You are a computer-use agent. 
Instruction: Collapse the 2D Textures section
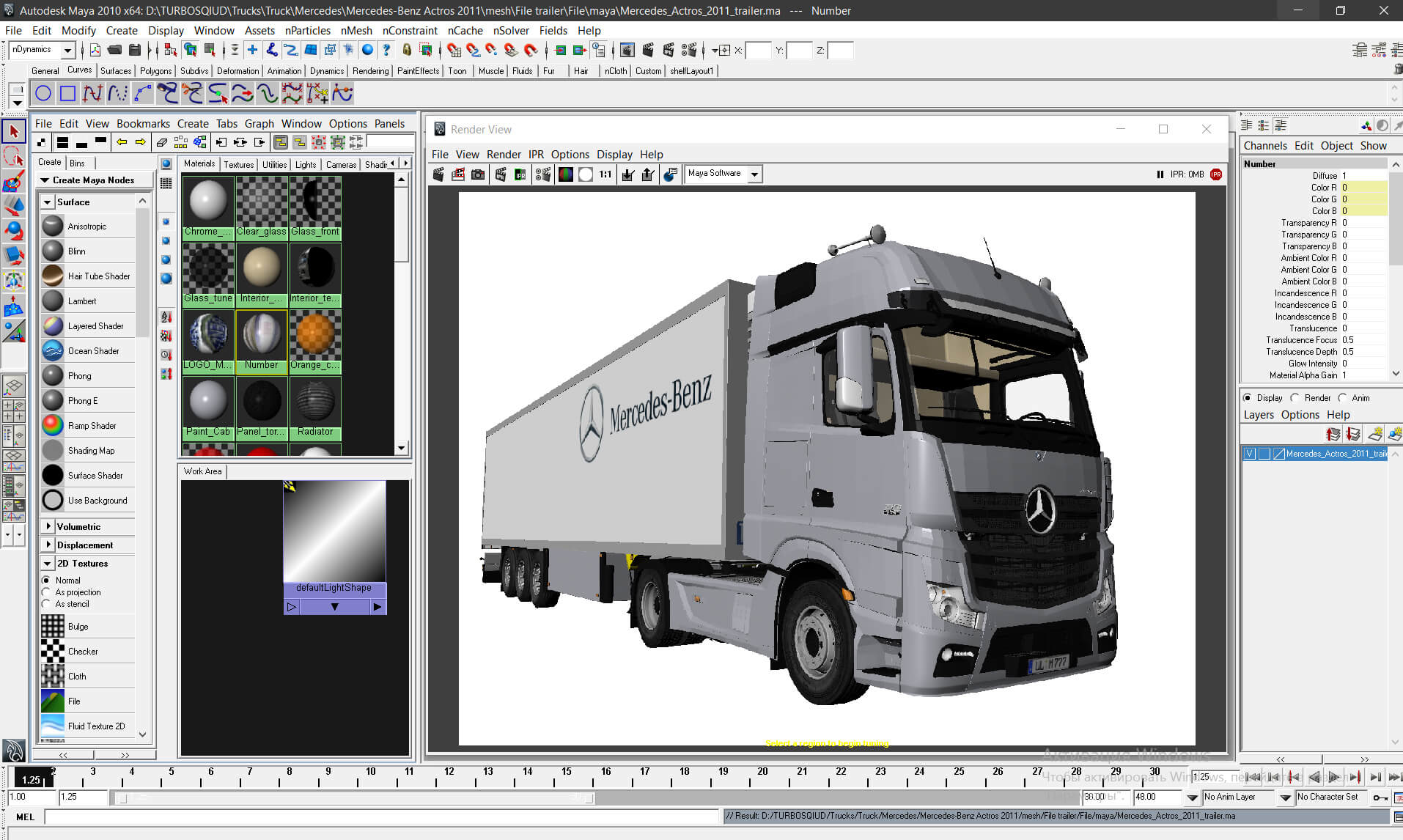pyautogui.click(x=48, y=563)
